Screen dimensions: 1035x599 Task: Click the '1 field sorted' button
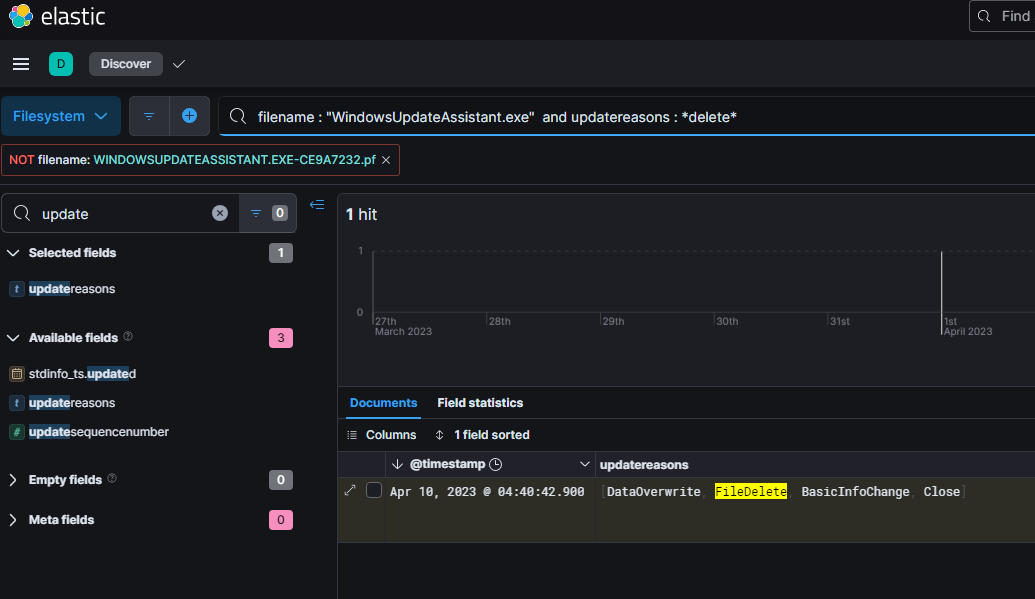[x=482, y=435]
